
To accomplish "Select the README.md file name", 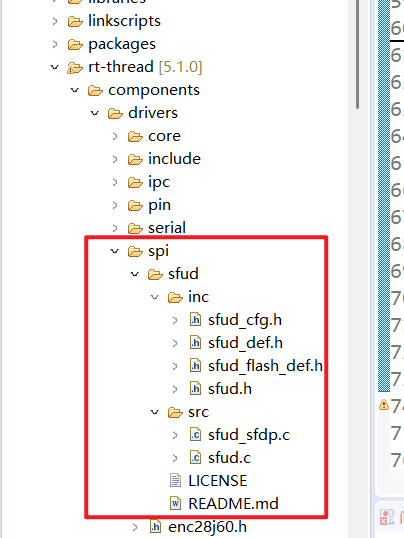I will (233, 504).
